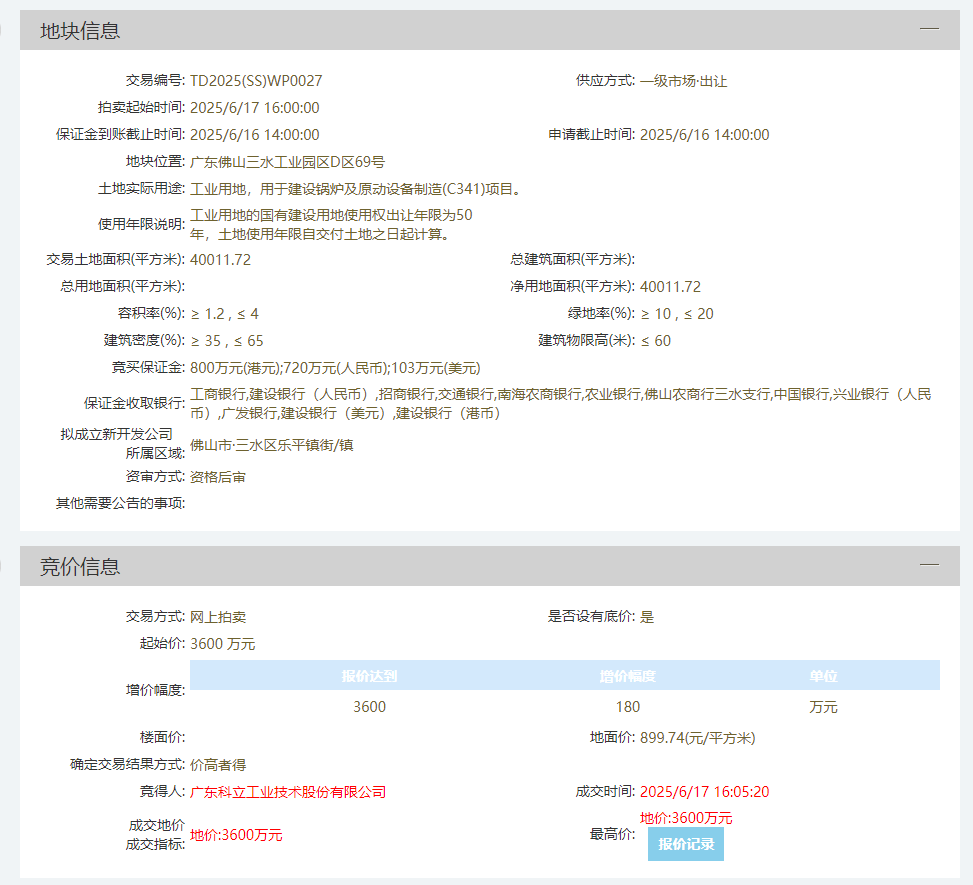
Task: Click the 报价达到 table column header
Action: (369, 676)
